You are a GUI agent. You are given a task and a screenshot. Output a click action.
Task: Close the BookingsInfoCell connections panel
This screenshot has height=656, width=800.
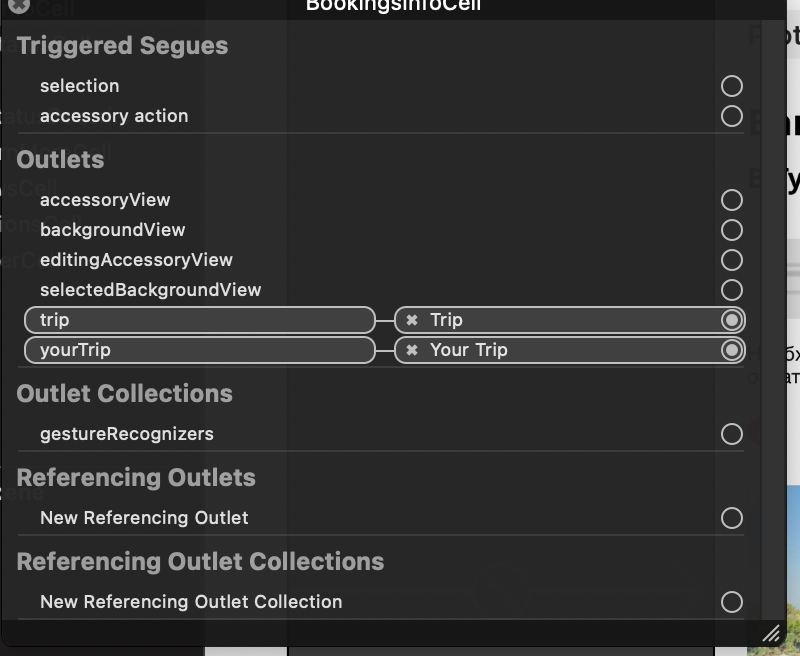point(19,5)
